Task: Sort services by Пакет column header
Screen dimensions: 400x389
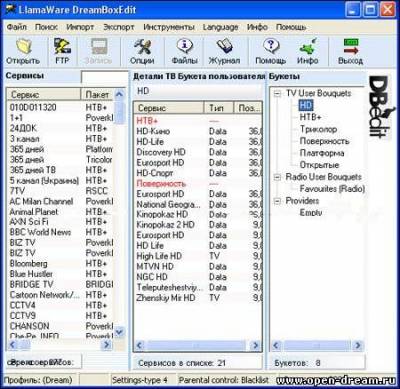Action: pyautogui.click(x=98, y=95)
